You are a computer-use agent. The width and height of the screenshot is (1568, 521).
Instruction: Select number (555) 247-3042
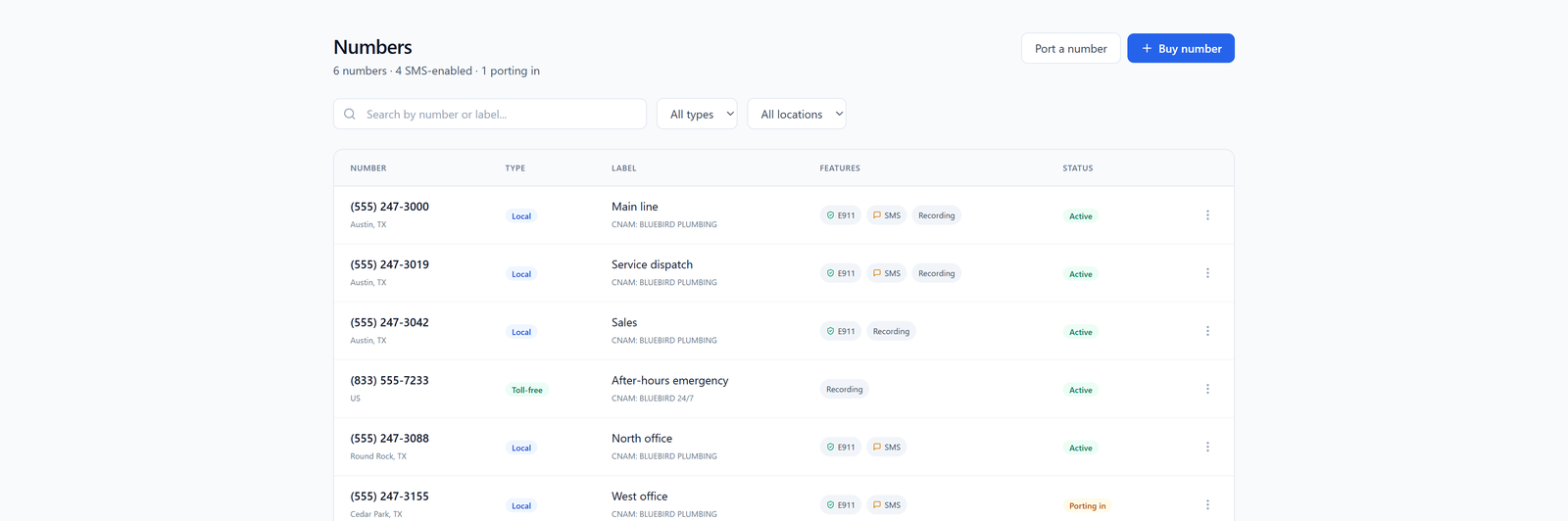(x=390, y=322)
